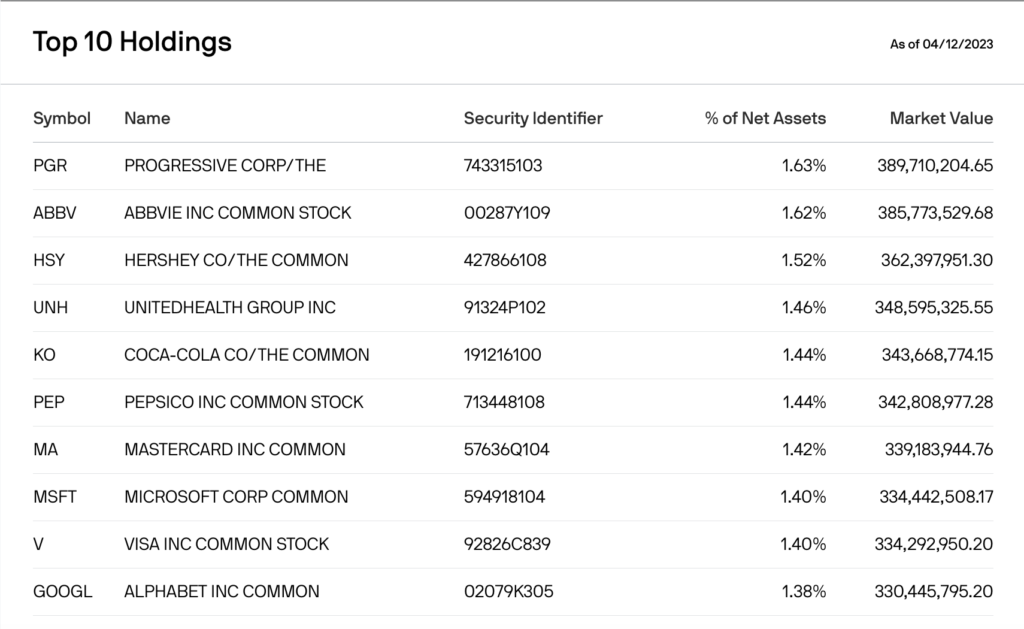Viewport: 1024px width, 629px height.
Task: Click the Market Value column header
Action: point(941,118)
